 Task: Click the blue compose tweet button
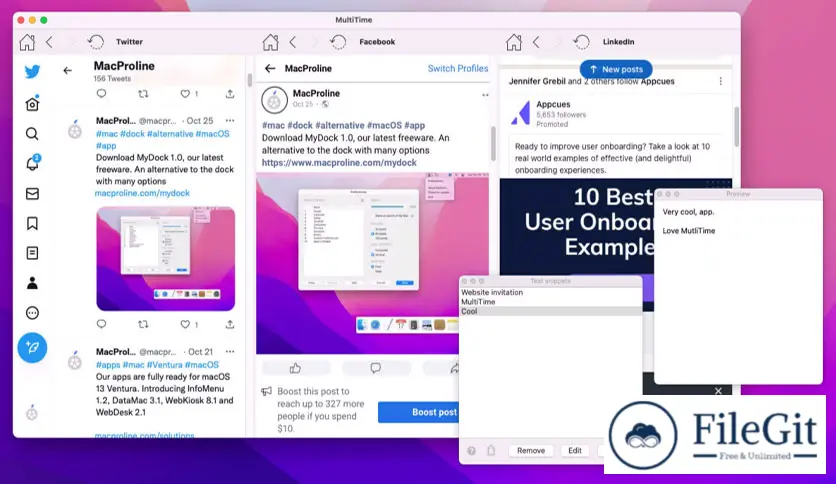tap(32, 347)
